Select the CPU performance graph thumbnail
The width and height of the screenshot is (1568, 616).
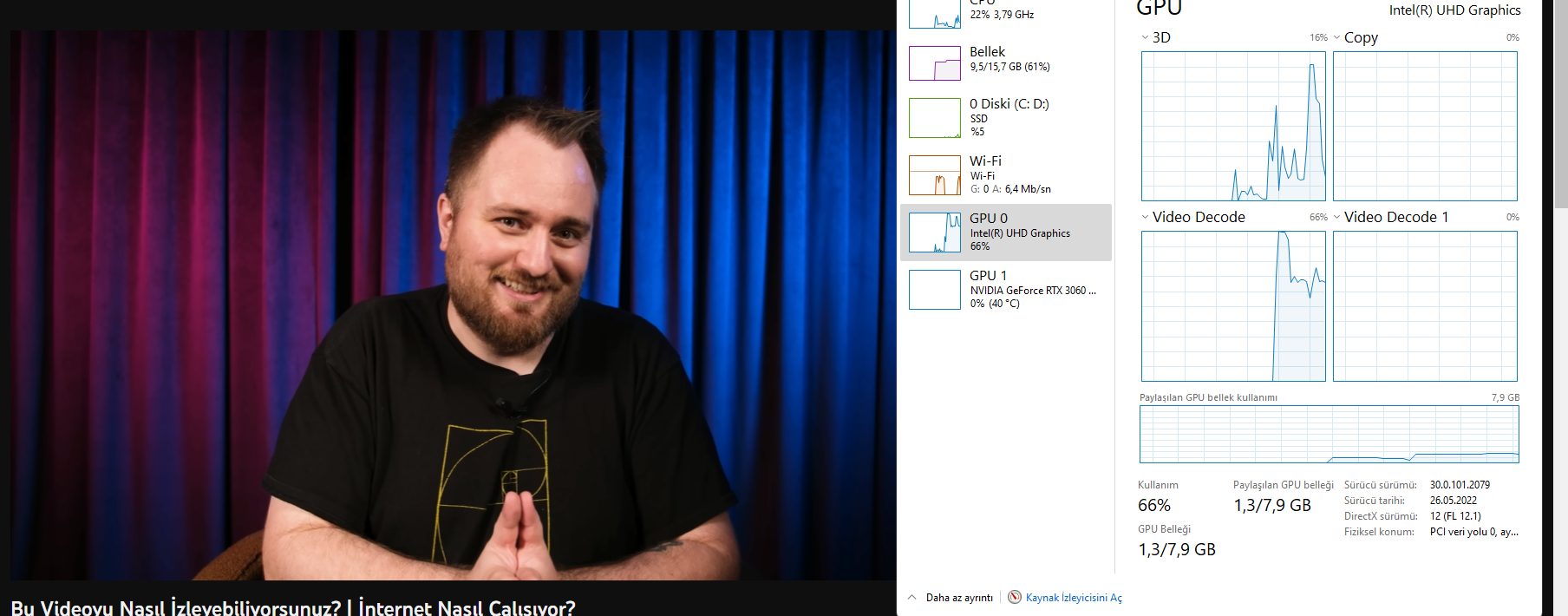pos(935,13)
